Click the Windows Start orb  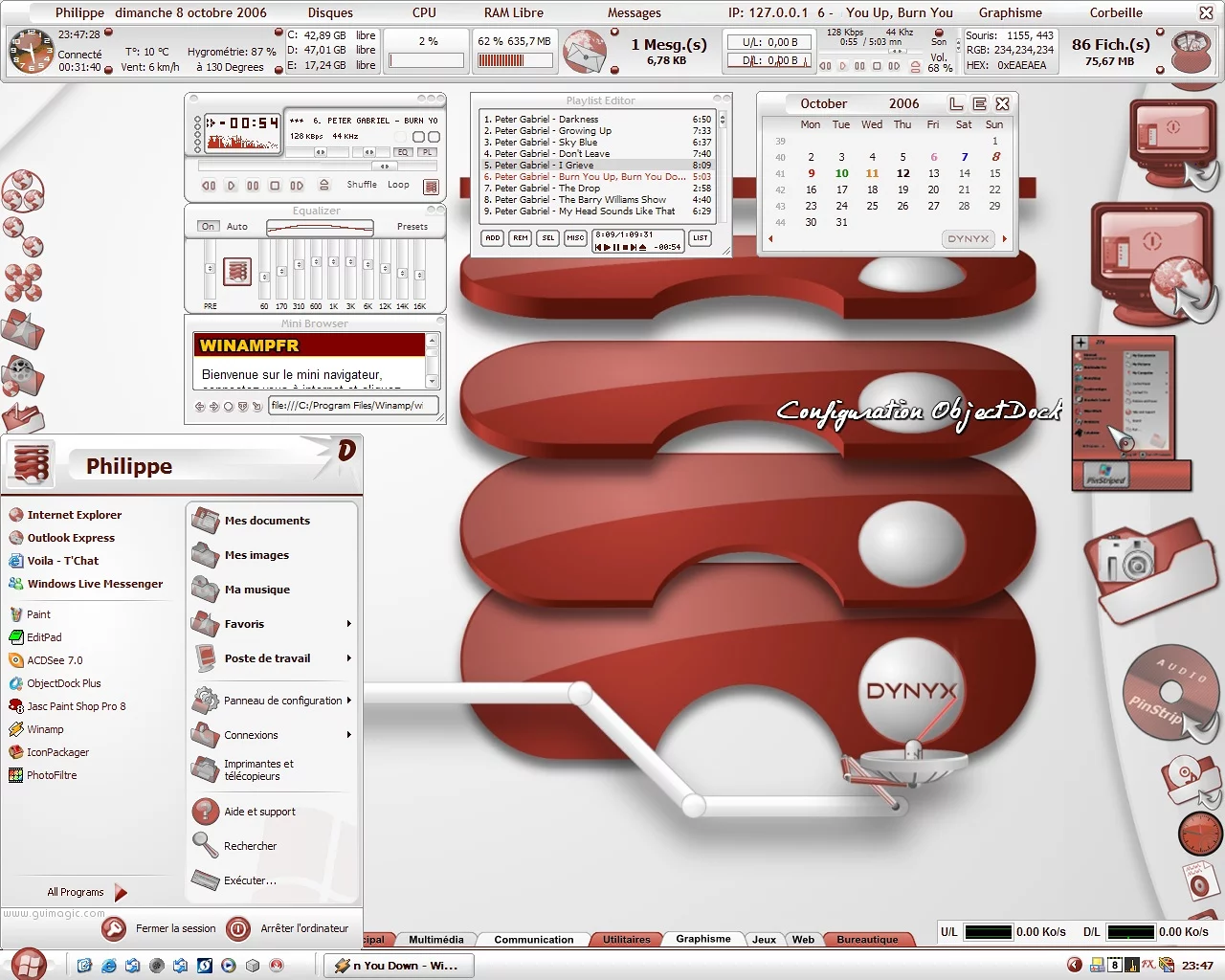29,964
